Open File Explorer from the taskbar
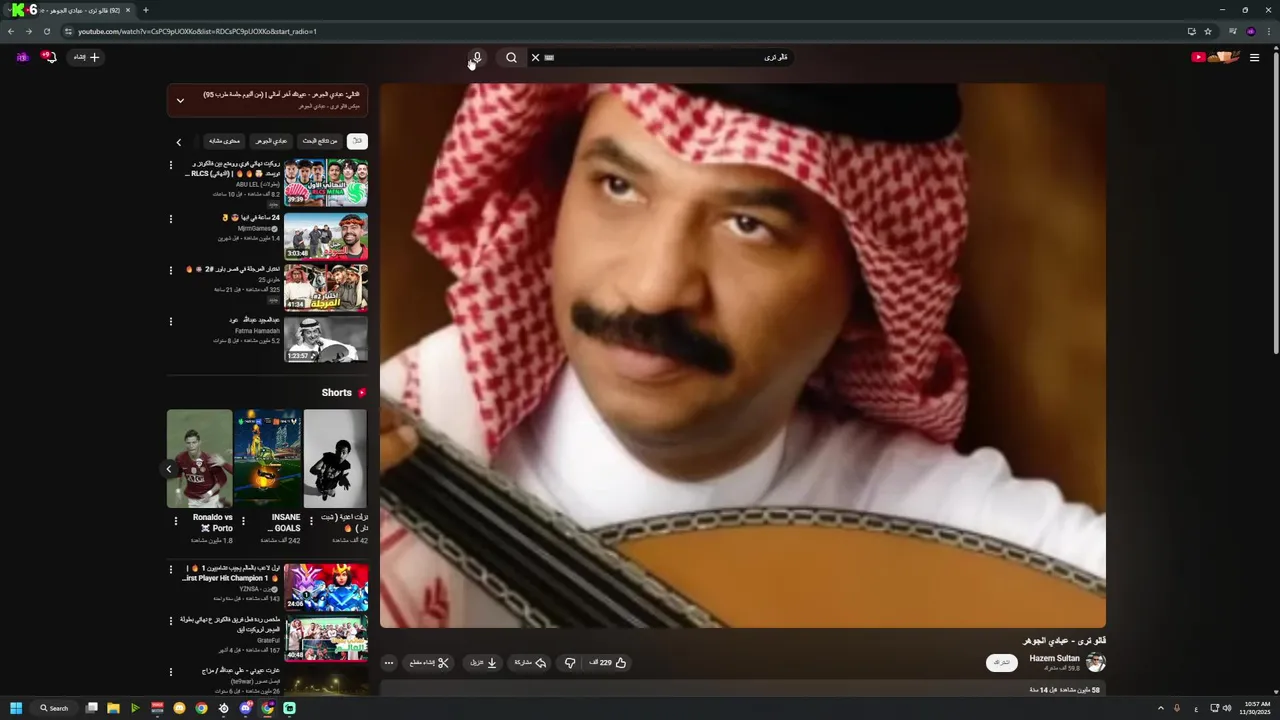The height and width of the screenshot is (720, 1280). (113, 708)
